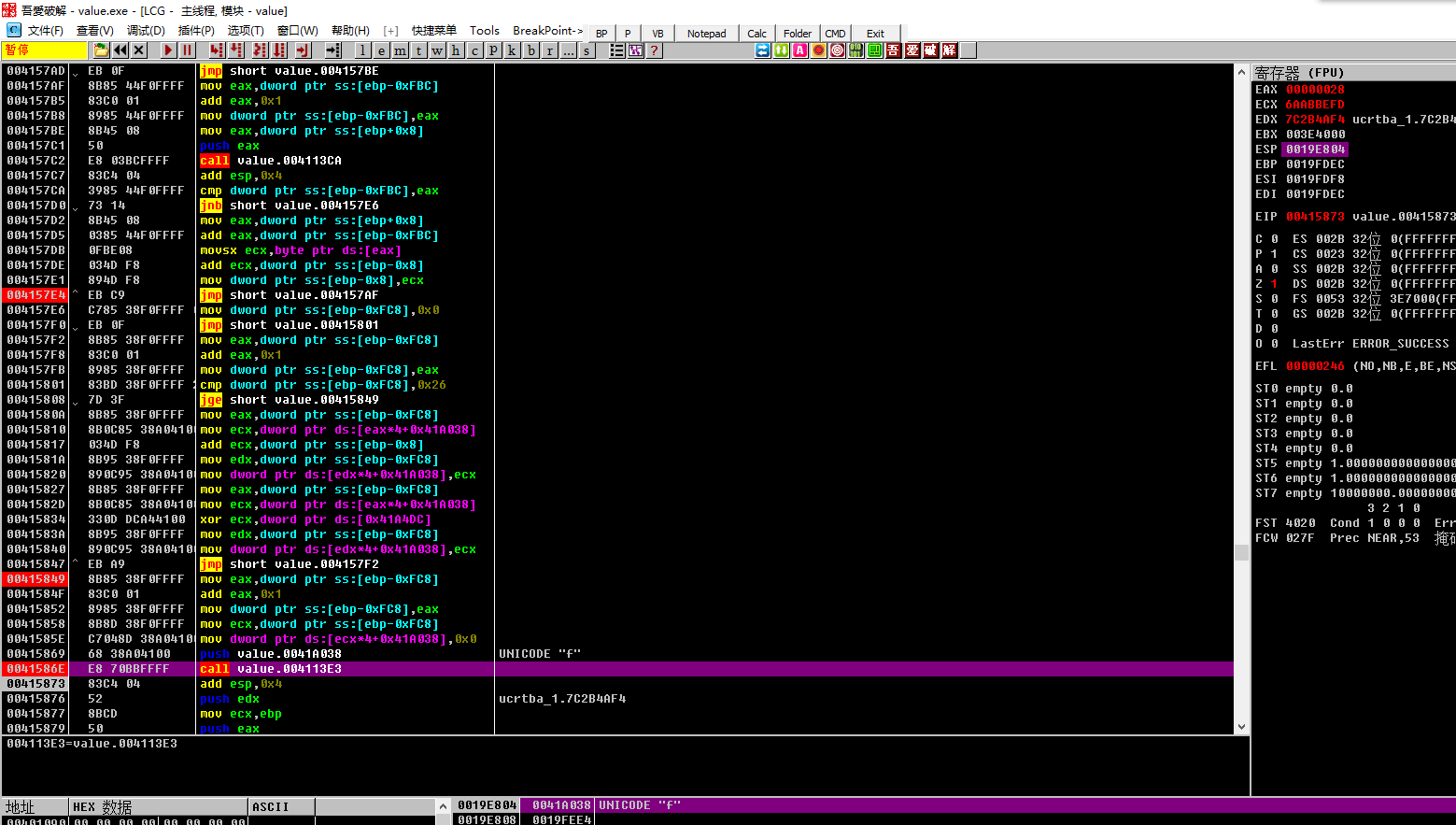Open the Source window with the 's' button

(587, 50)
